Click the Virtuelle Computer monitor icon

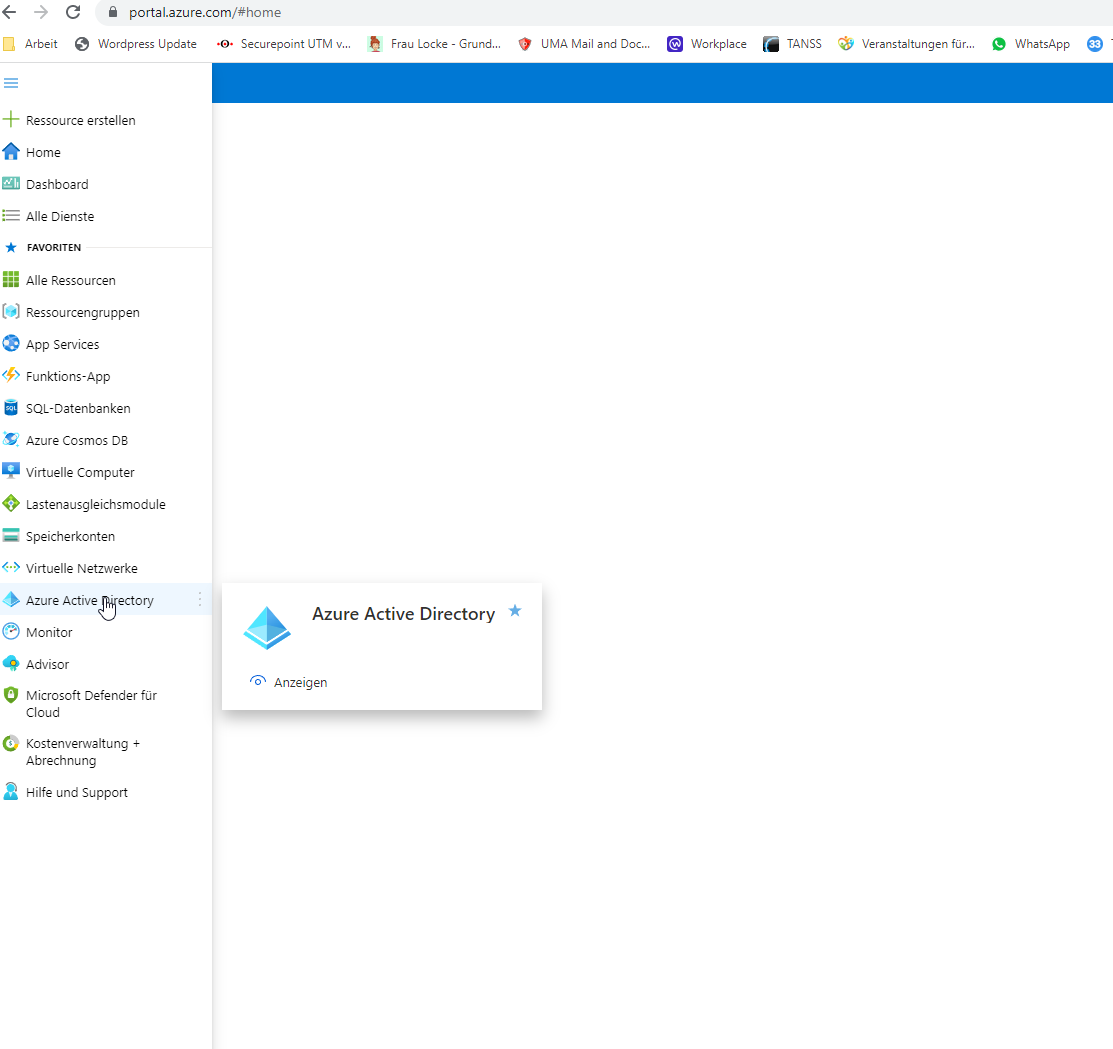(11, 472)
